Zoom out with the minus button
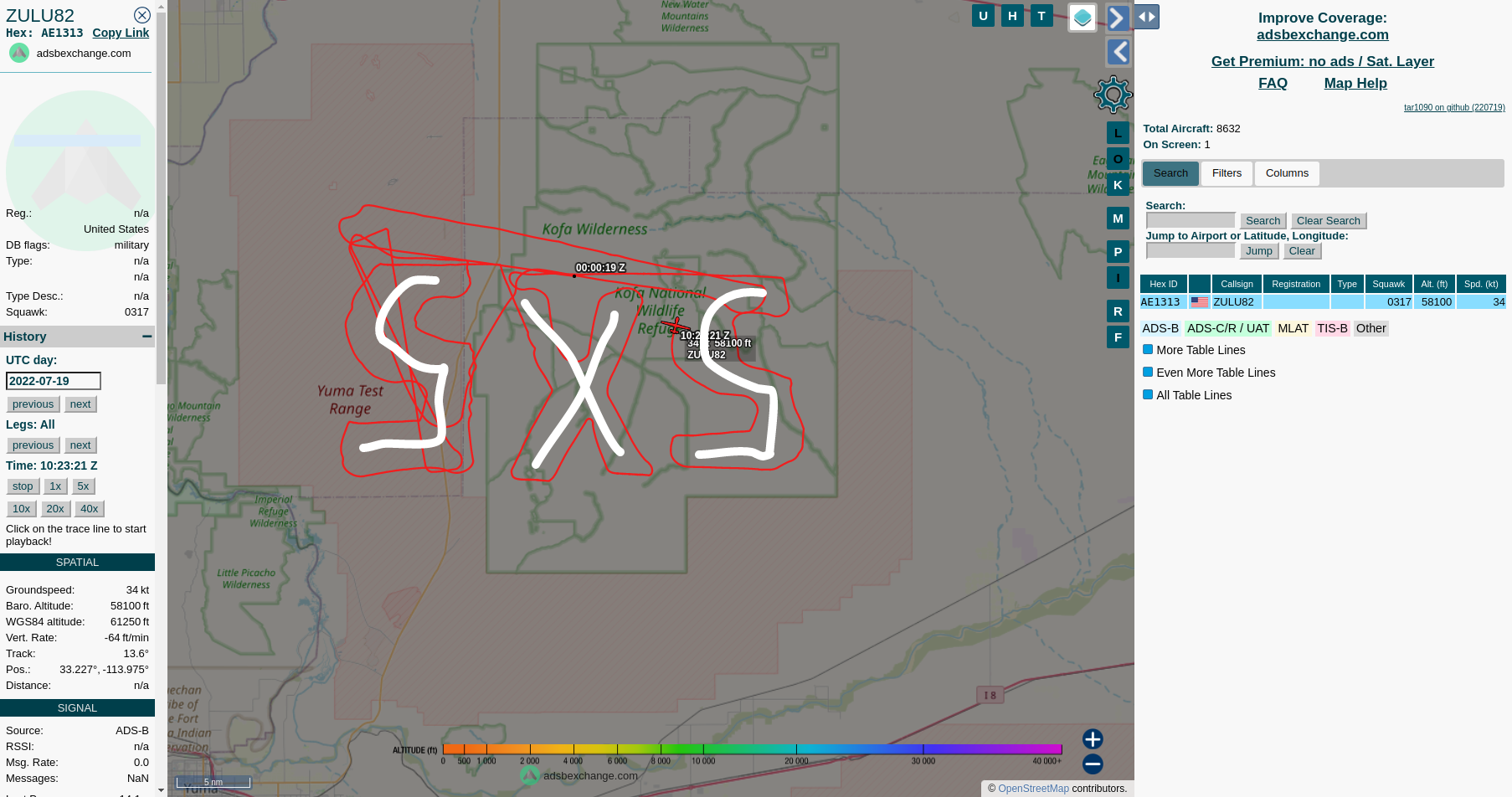 point(1093,764)
